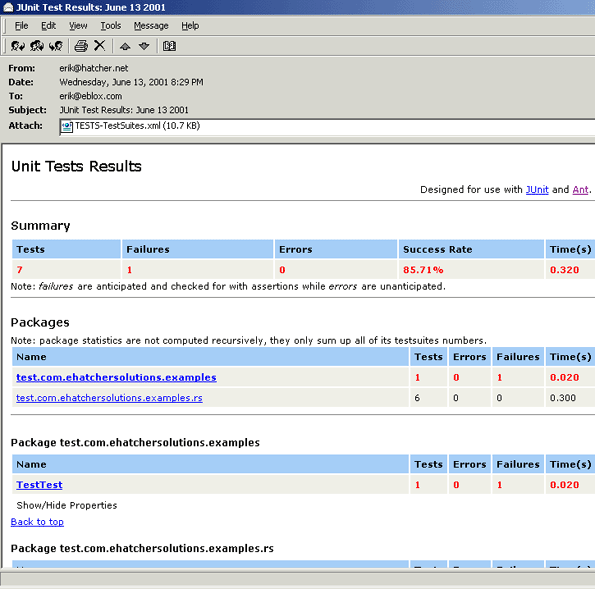Image resolution: width=595 pixels, height=589 pixels.
Task: Click the summary time value 0.320
Action: click(564, 270)
